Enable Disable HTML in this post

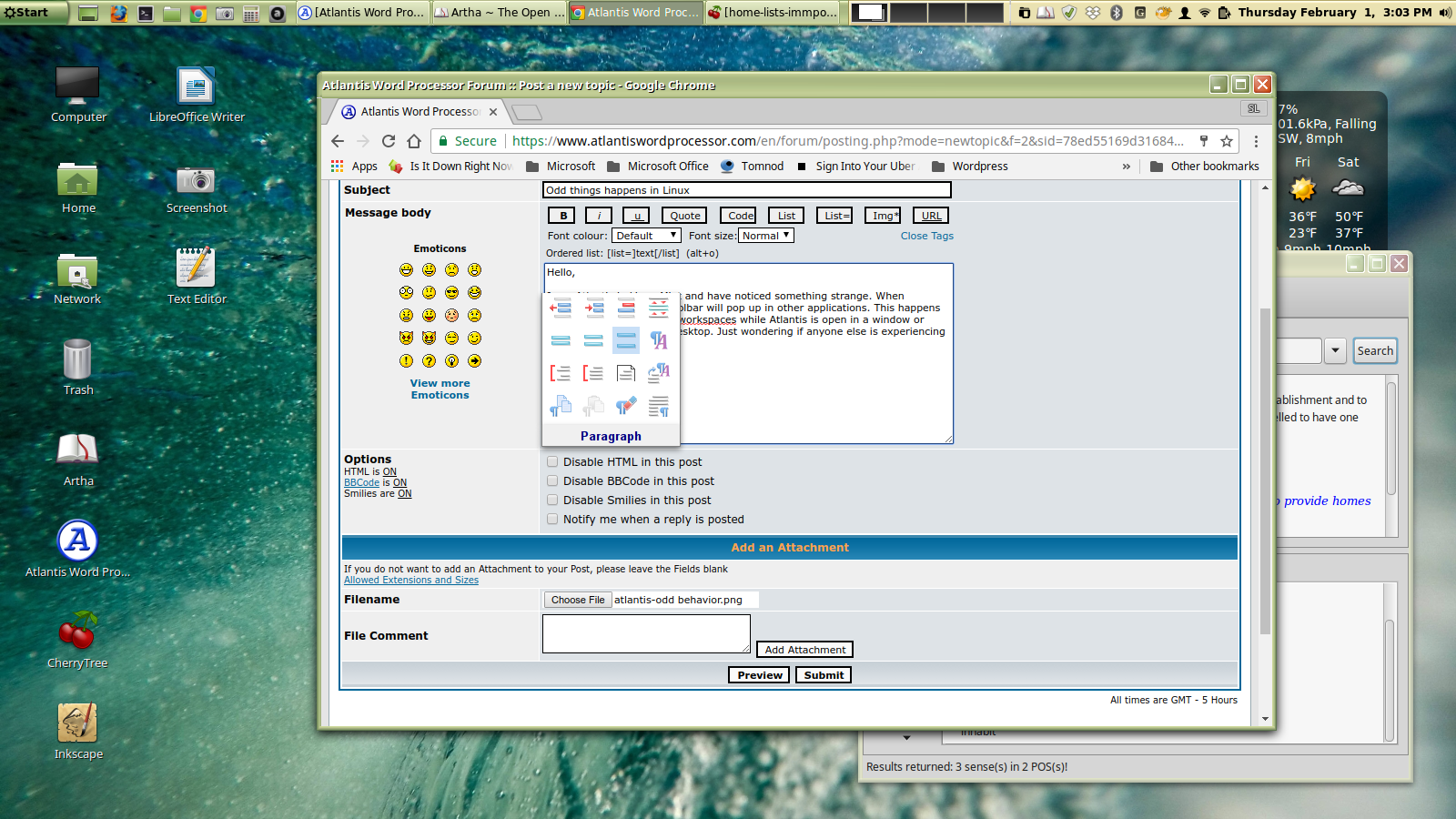(552, 461)
